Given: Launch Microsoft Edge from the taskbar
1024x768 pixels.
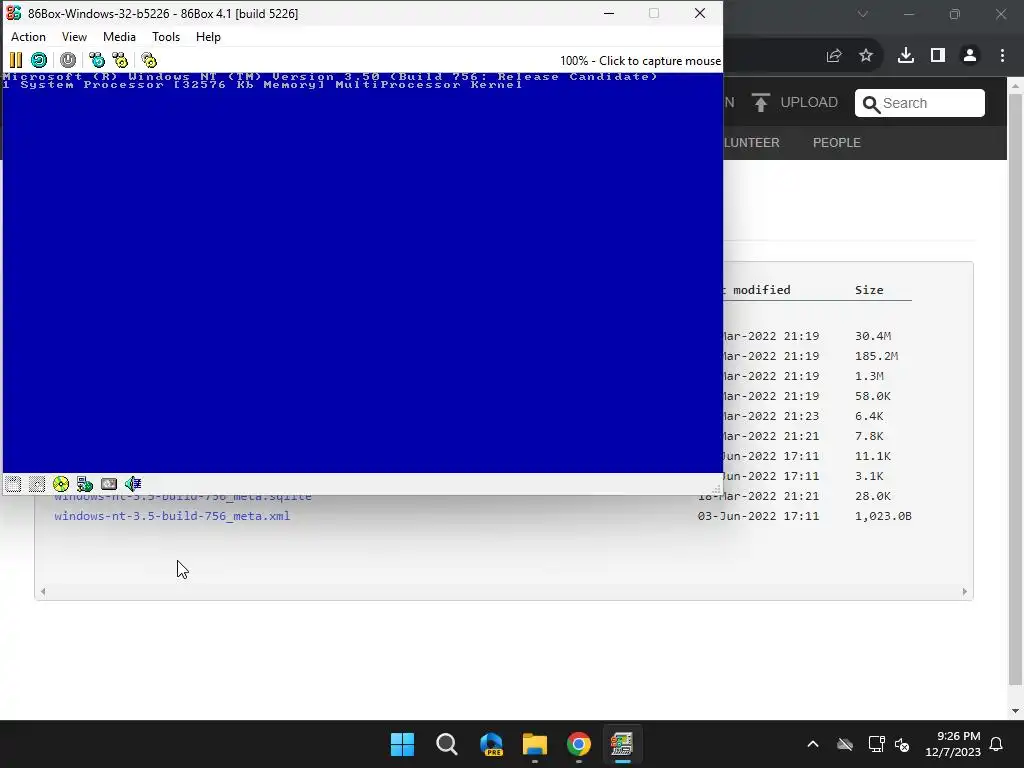Looking at the screenshot, I should (491, 744).
